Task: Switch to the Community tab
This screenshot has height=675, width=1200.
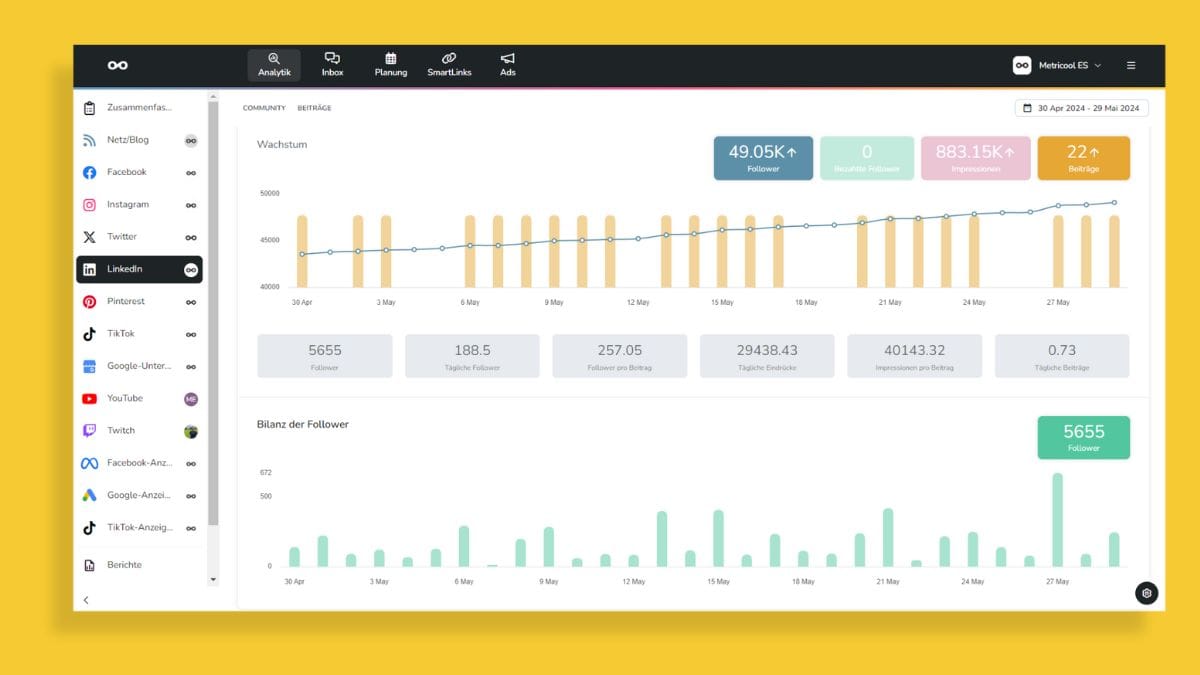Action: coord(264,108)
